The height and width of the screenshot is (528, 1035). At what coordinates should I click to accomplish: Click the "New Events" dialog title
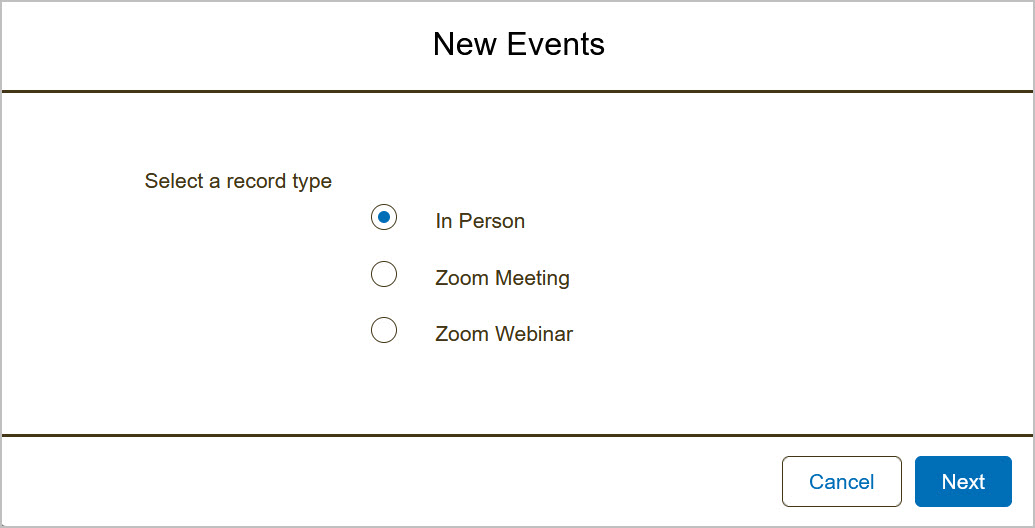click(518, 45)
